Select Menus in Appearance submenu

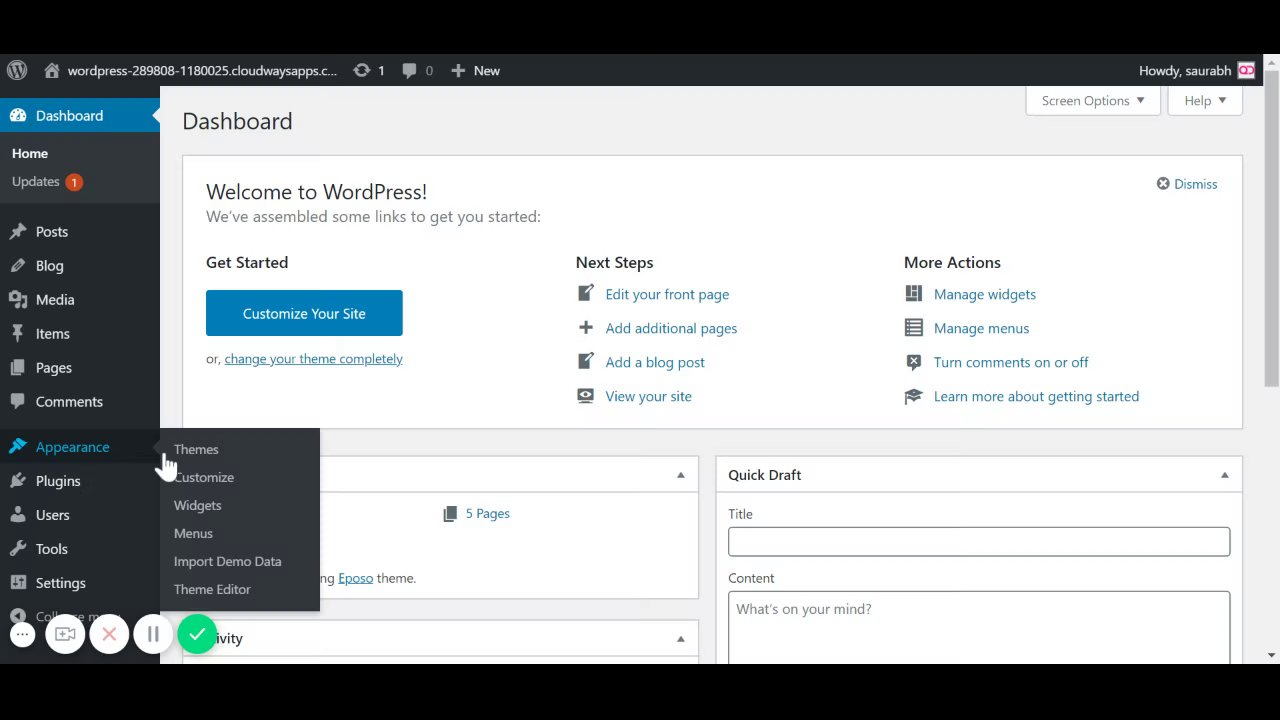tap(193, 533)
